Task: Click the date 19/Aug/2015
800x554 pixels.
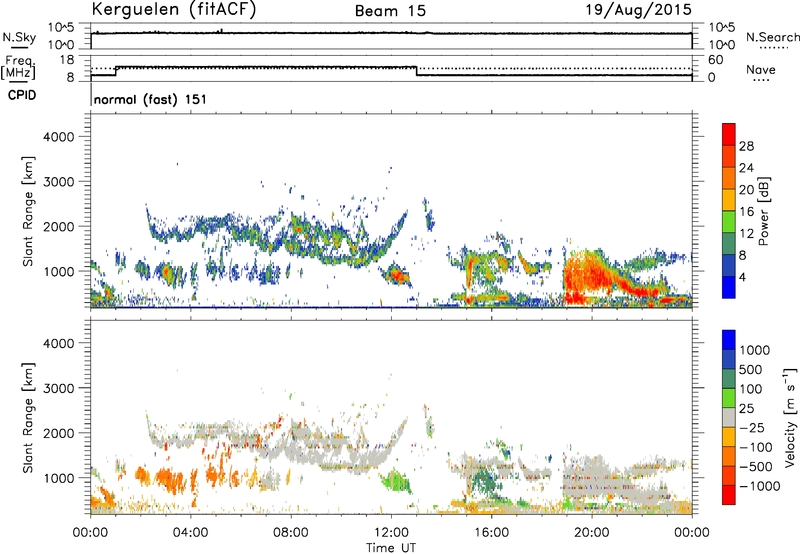Action: click(x=638, y=10)
